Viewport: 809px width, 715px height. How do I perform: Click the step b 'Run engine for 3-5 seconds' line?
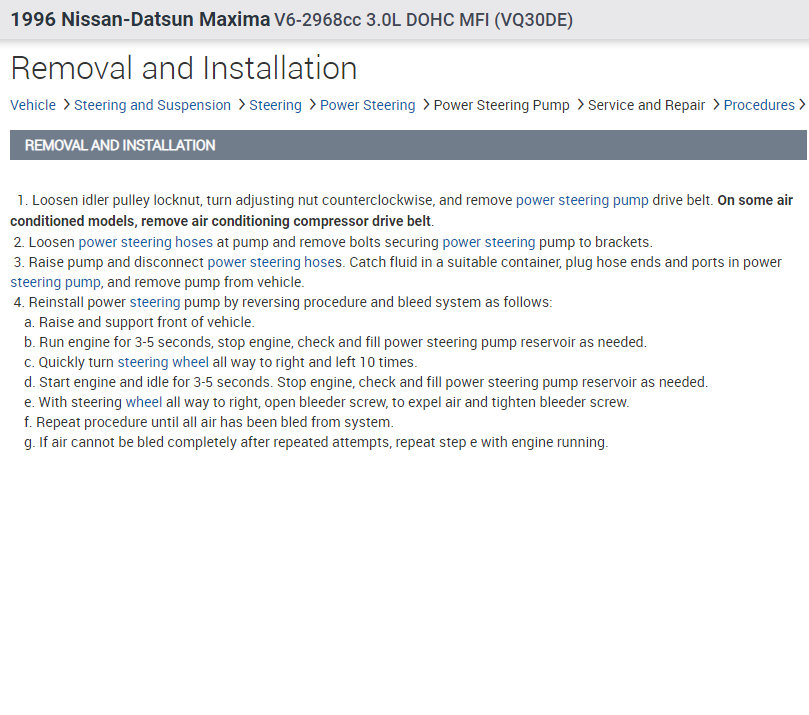point(335,343)
